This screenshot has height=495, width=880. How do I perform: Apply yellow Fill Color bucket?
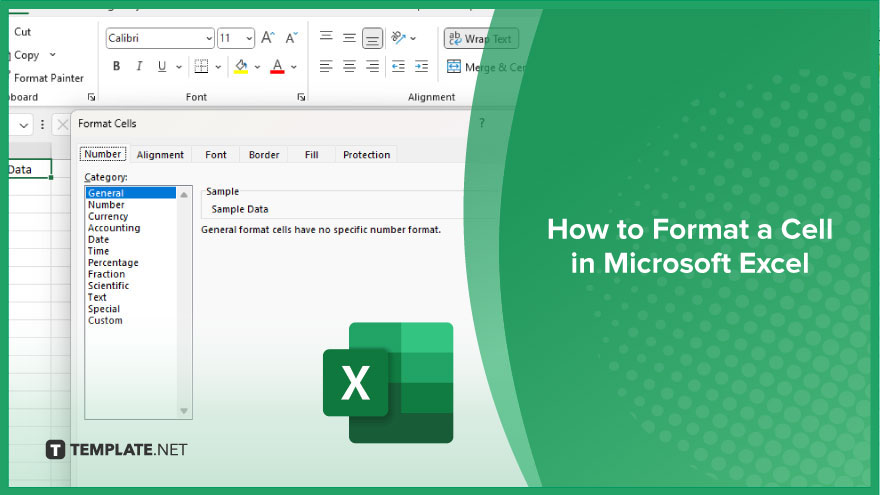[x=241, y=66]
